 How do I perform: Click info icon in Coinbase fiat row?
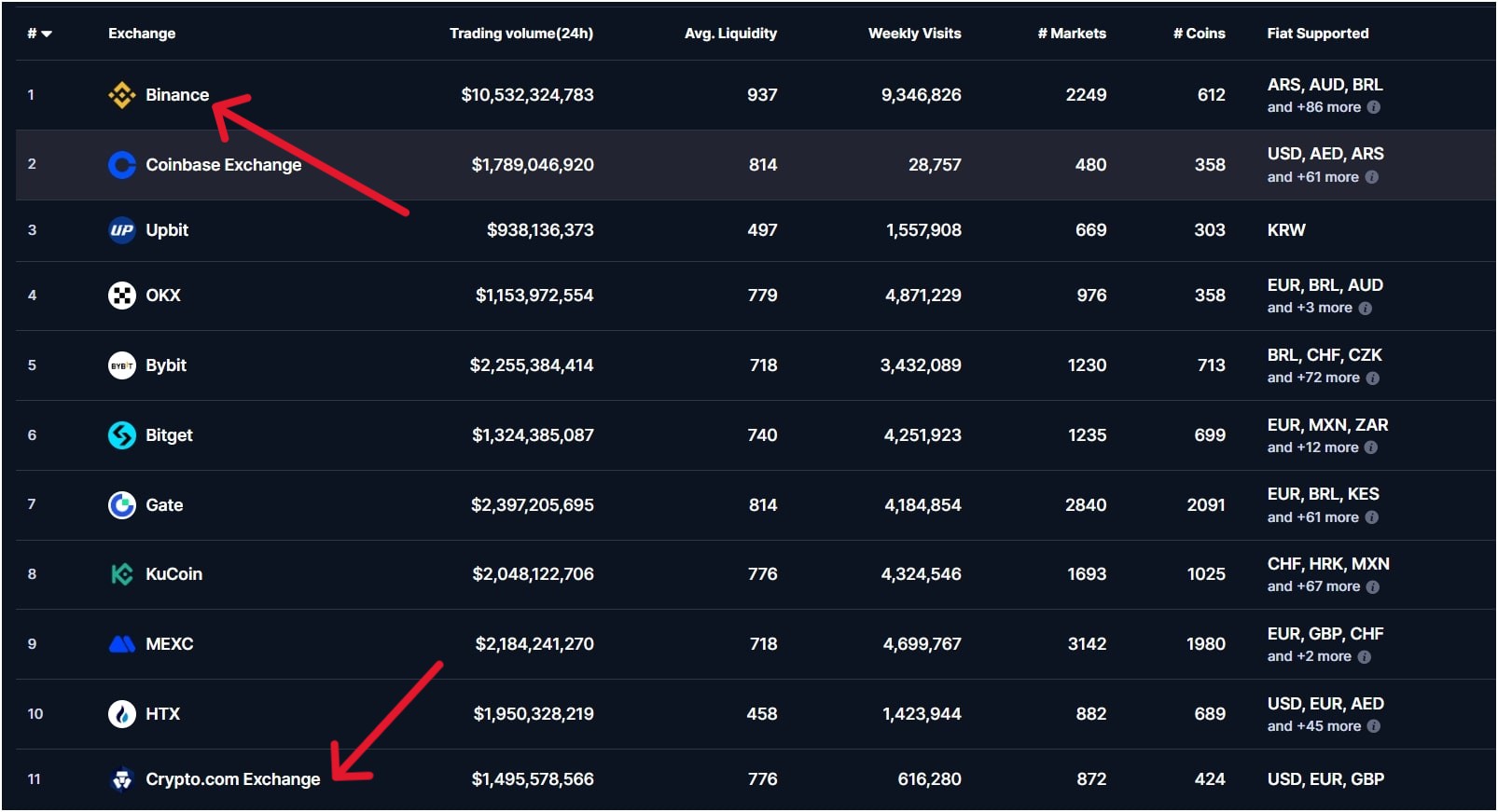[1372, 177]
